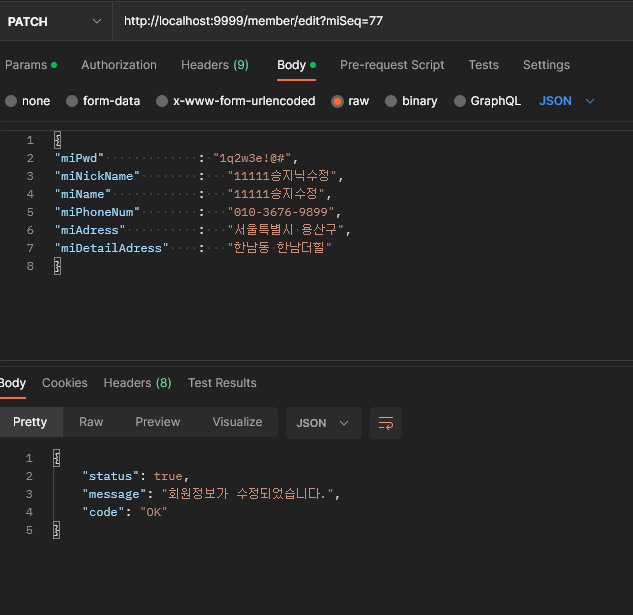633x615 pixels.
Task: Click the "code": "OK" response line
Action: pyautogui.click(x=125, y=512)
